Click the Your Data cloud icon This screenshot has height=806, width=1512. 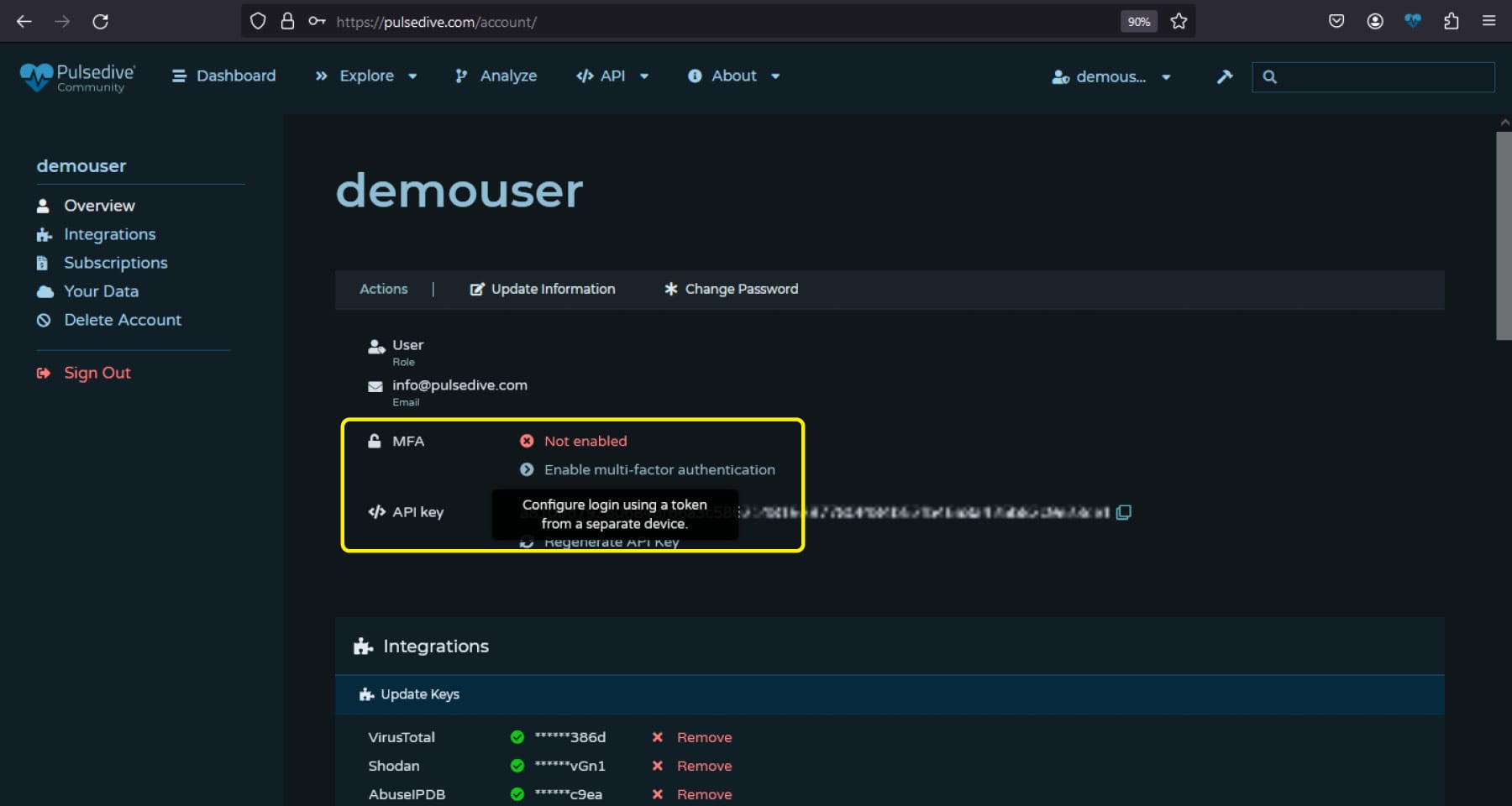pyautogui.click(x=45, y=291)
